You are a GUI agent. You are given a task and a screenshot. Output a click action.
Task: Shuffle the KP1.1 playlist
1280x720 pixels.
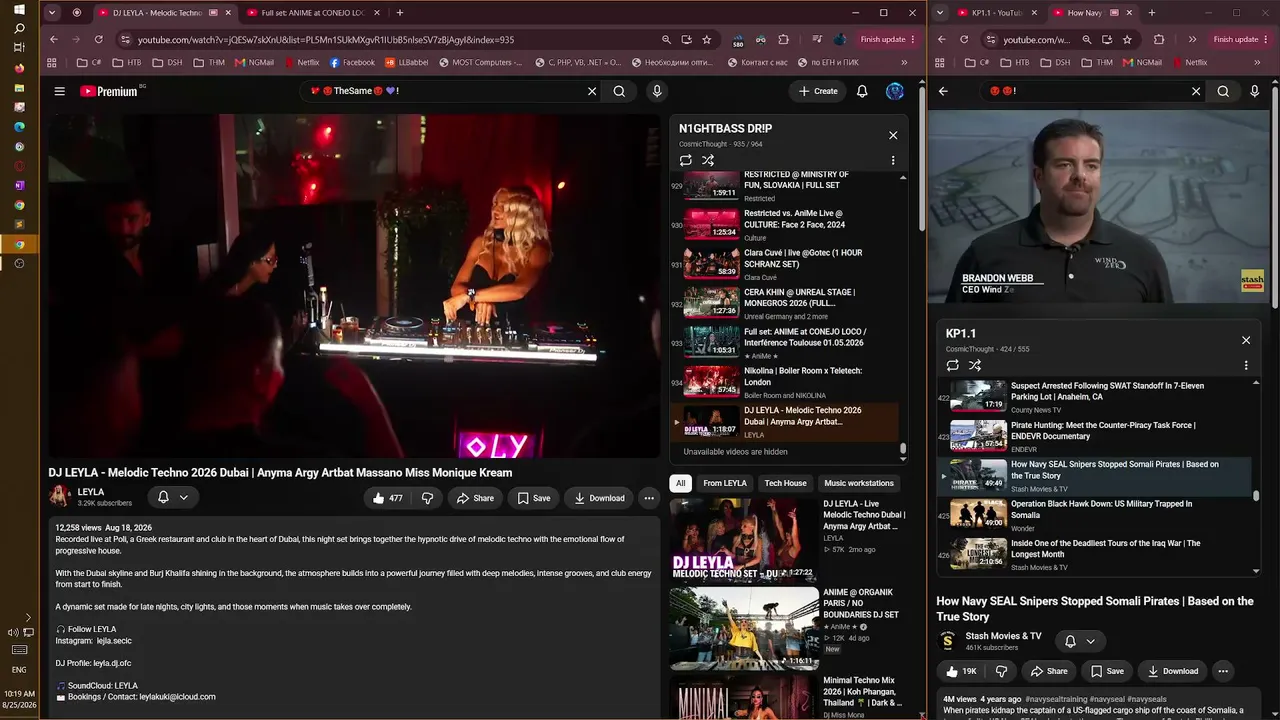coord(975,365)
